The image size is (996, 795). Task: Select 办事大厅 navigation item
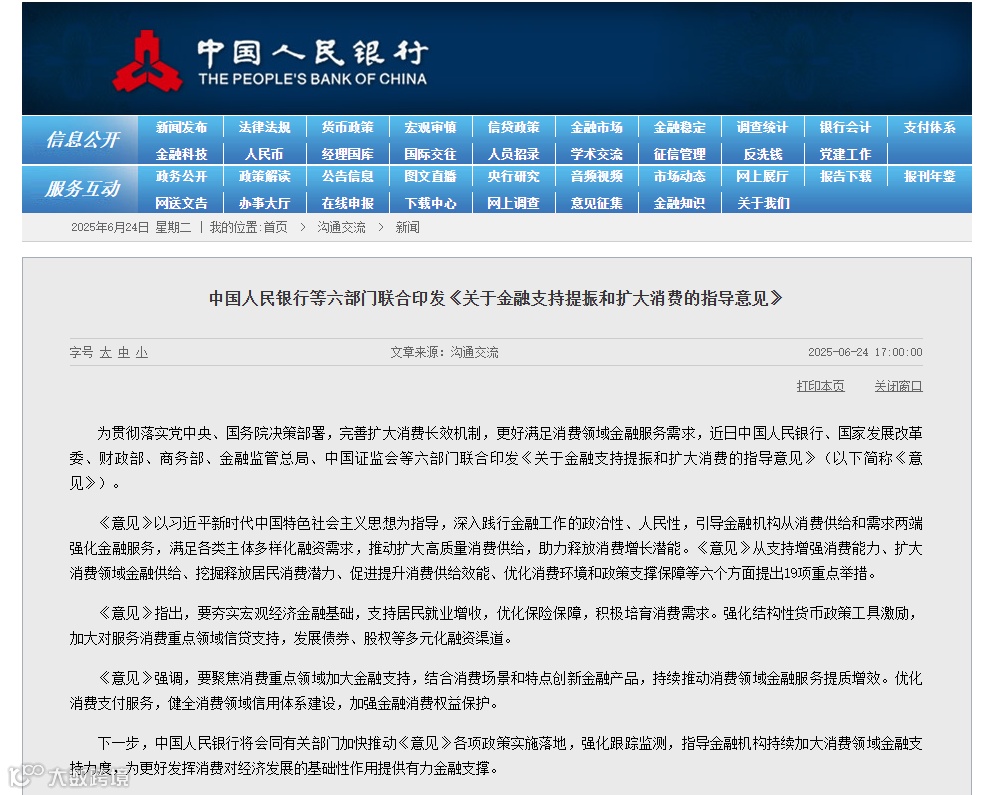pyautogui.click(x=264, y=203)
